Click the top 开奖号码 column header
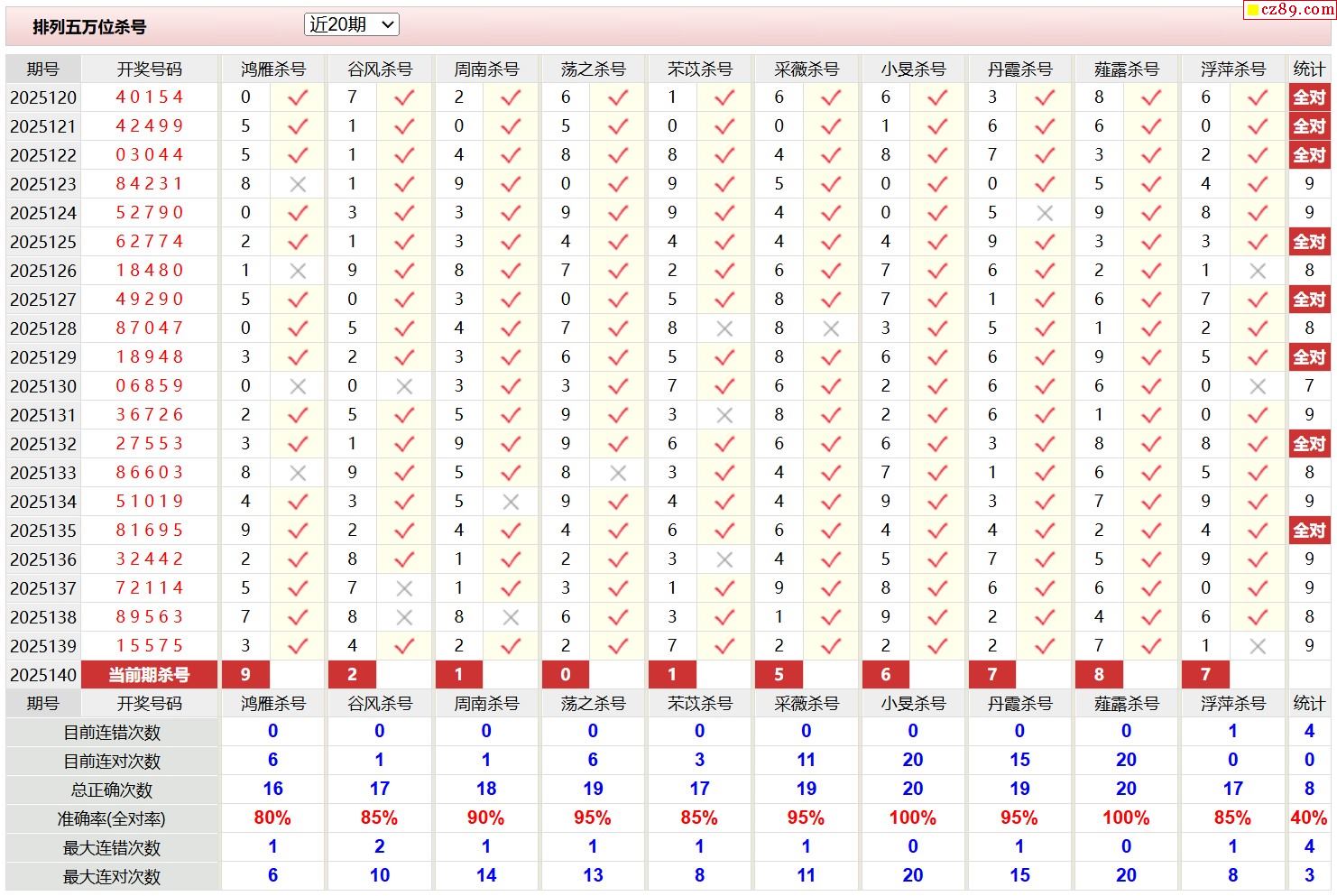Screen dimensions: 1337x896 [150, 69]
